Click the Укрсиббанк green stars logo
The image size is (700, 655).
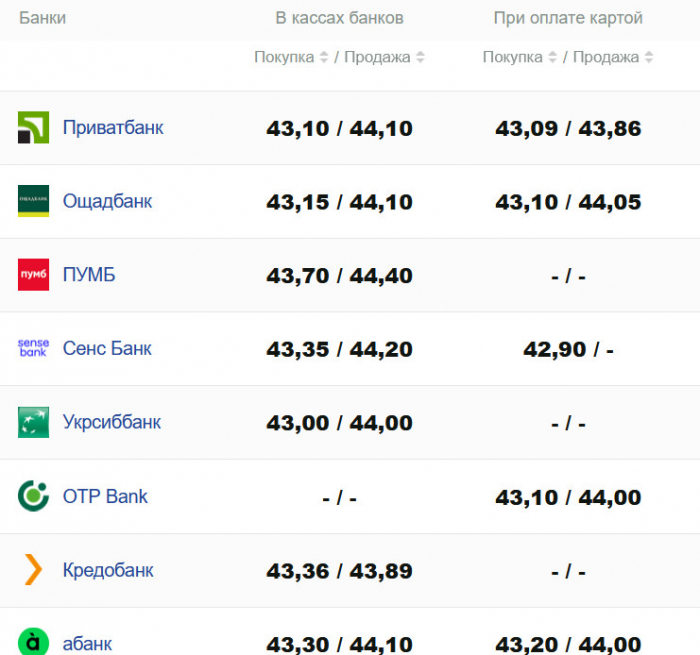click(33, 422)
